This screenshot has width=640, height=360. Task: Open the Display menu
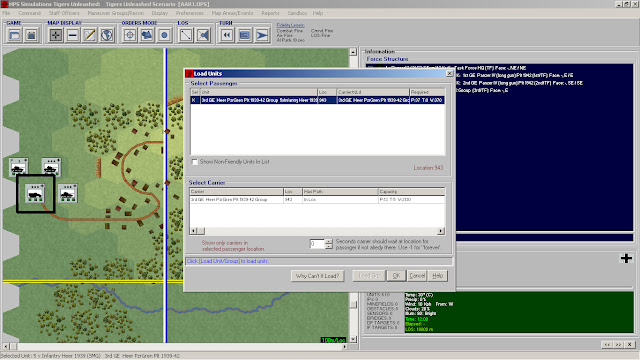tap(160, 13)
